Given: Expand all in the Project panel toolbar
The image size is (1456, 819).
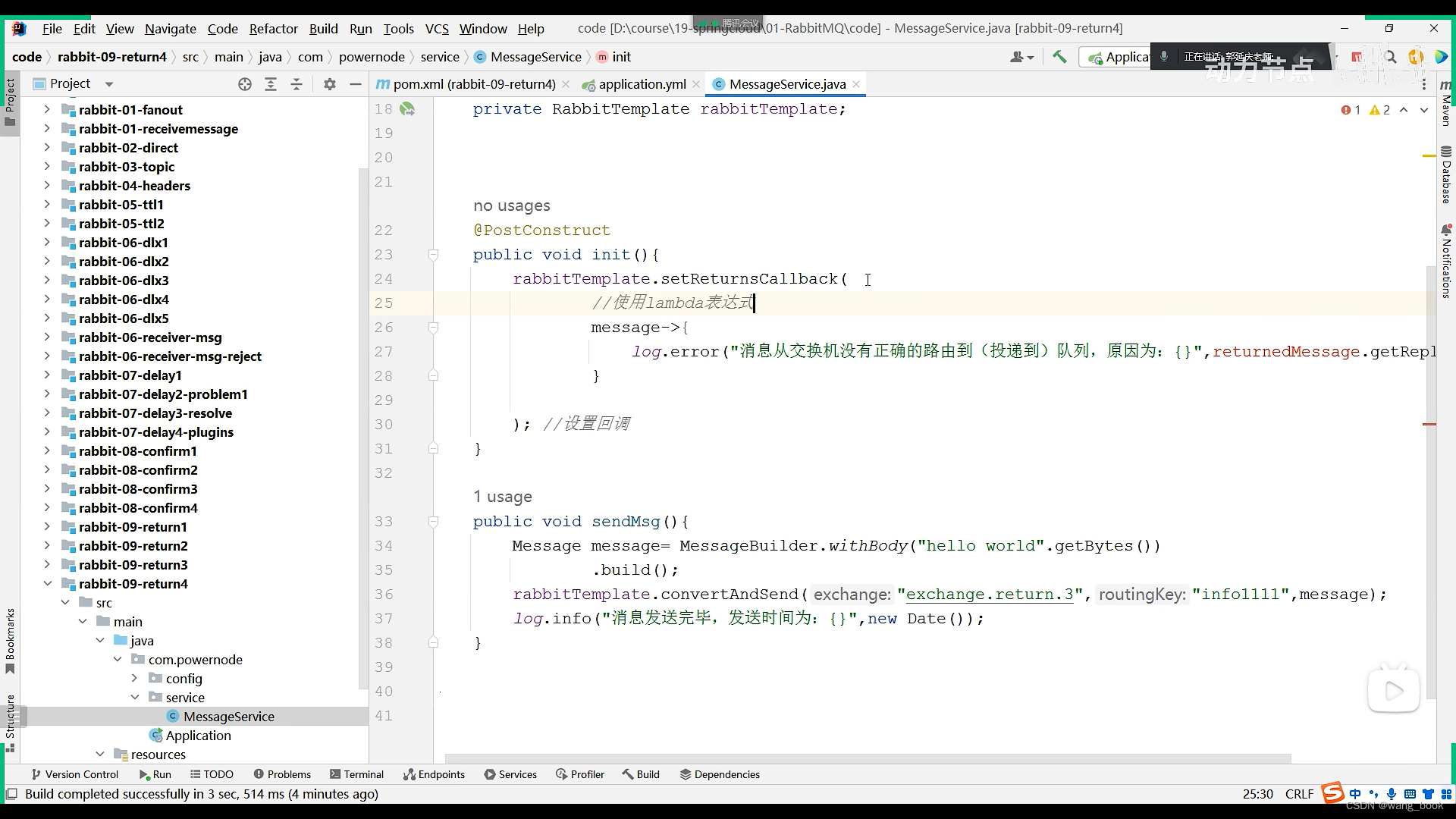Looking at the screenshot, I should tap(271, 84).
